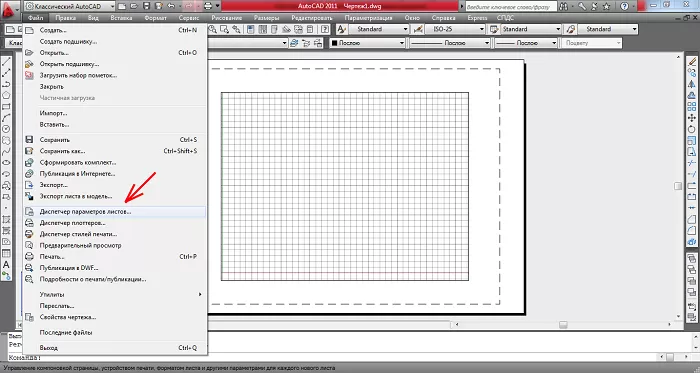The height and width of the screenshot is (373, 700).
Task: Open the Формат menu
Action: [155, 18]
